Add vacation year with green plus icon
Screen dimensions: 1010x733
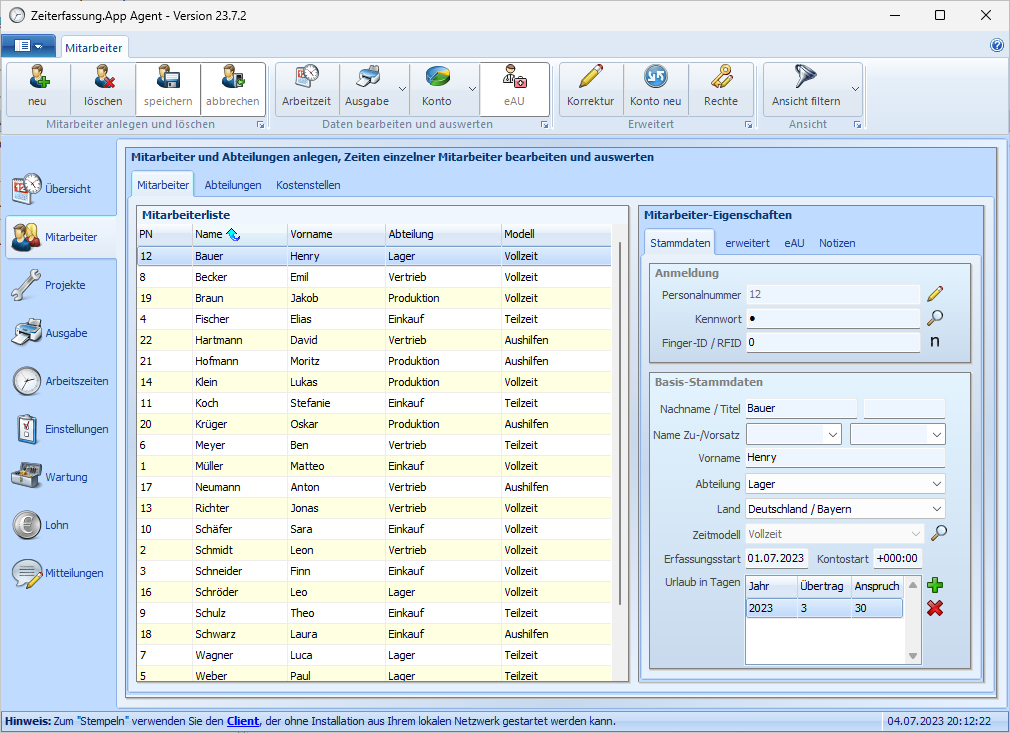point(935,585)
